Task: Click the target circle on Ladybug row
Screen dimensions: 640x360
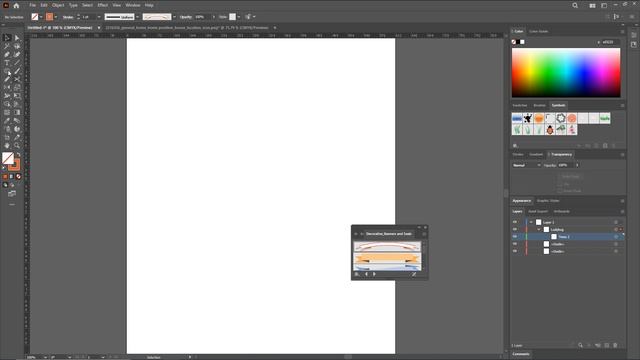Action: click(616, 229)
